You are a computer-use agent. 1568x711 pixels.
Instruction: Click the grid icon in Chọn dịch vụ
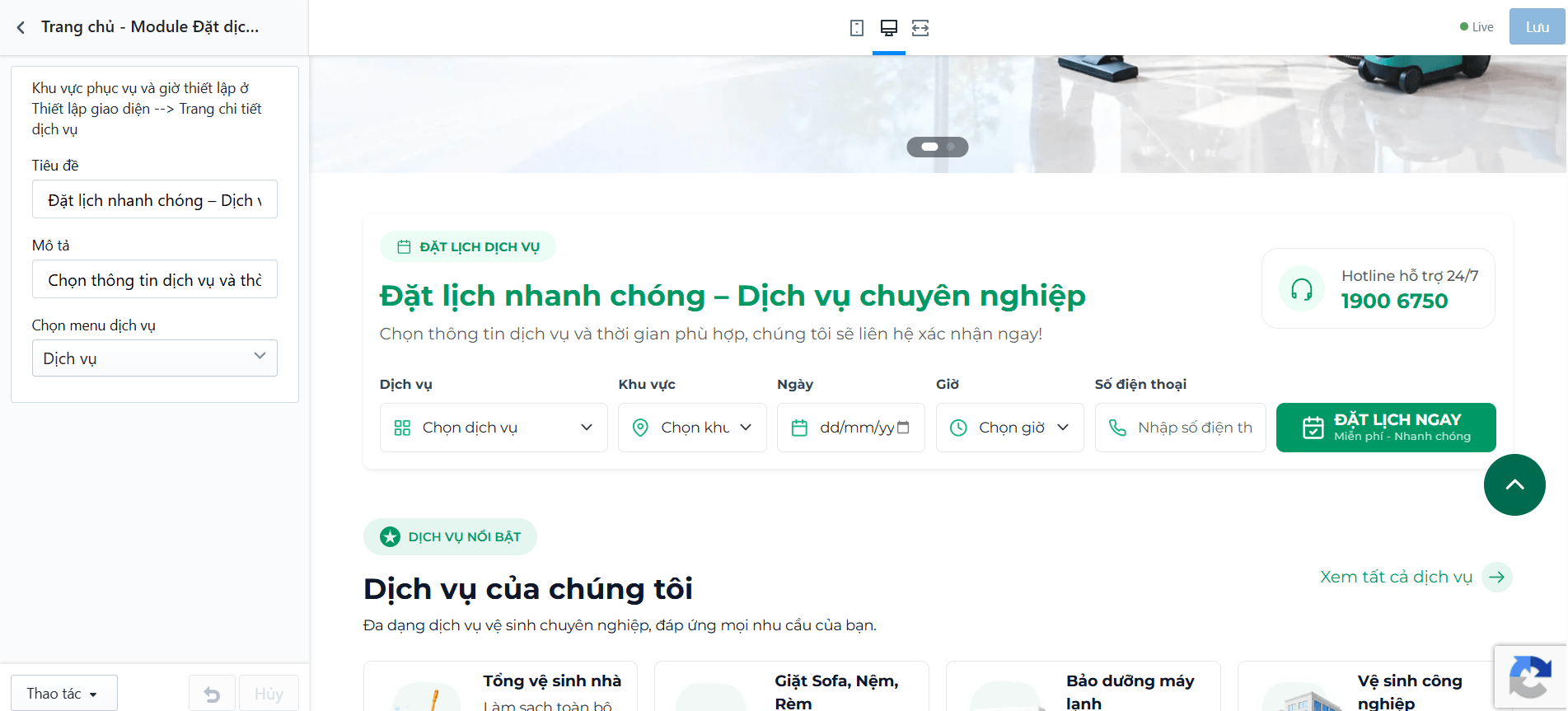pyautogui.click(x=402, y=428)
